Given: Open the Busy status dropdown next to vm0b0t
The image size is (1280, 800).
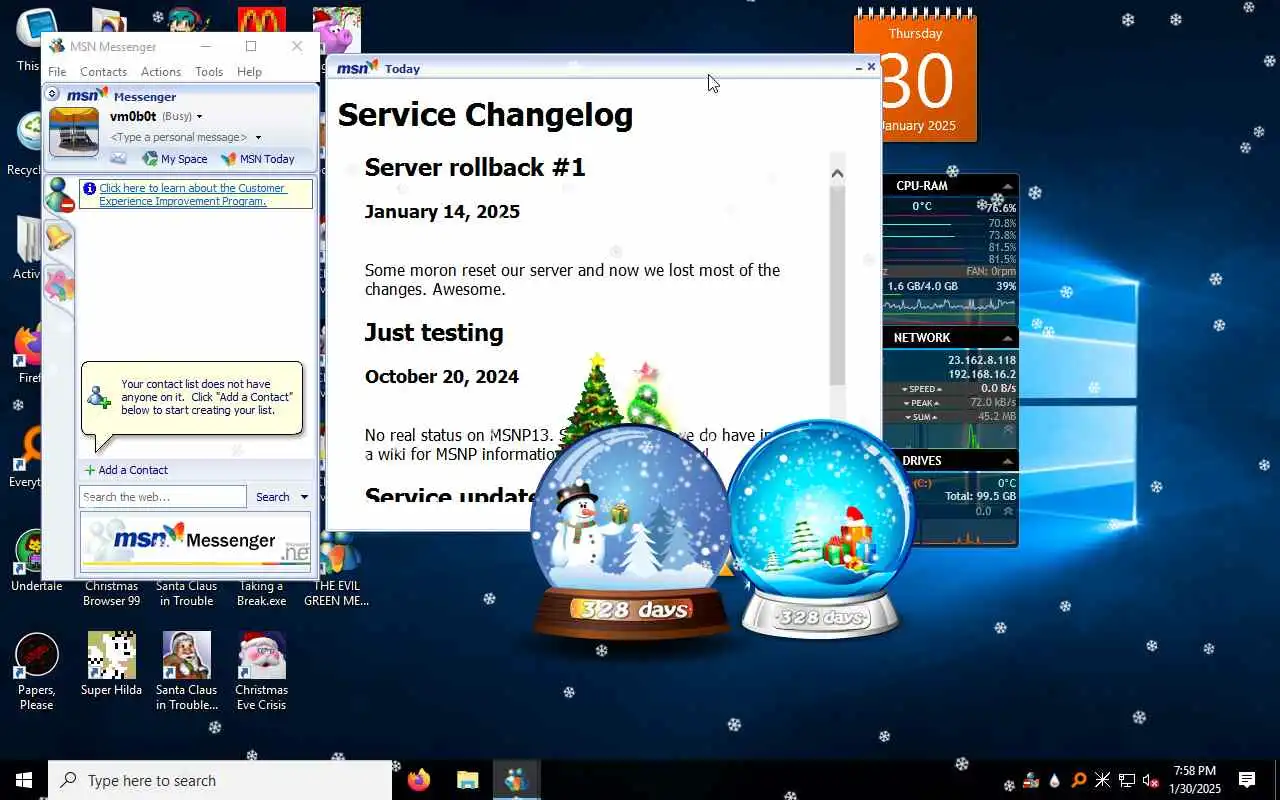Looking at the screenshot, I should pyautogui.click(x=199, y=117).
